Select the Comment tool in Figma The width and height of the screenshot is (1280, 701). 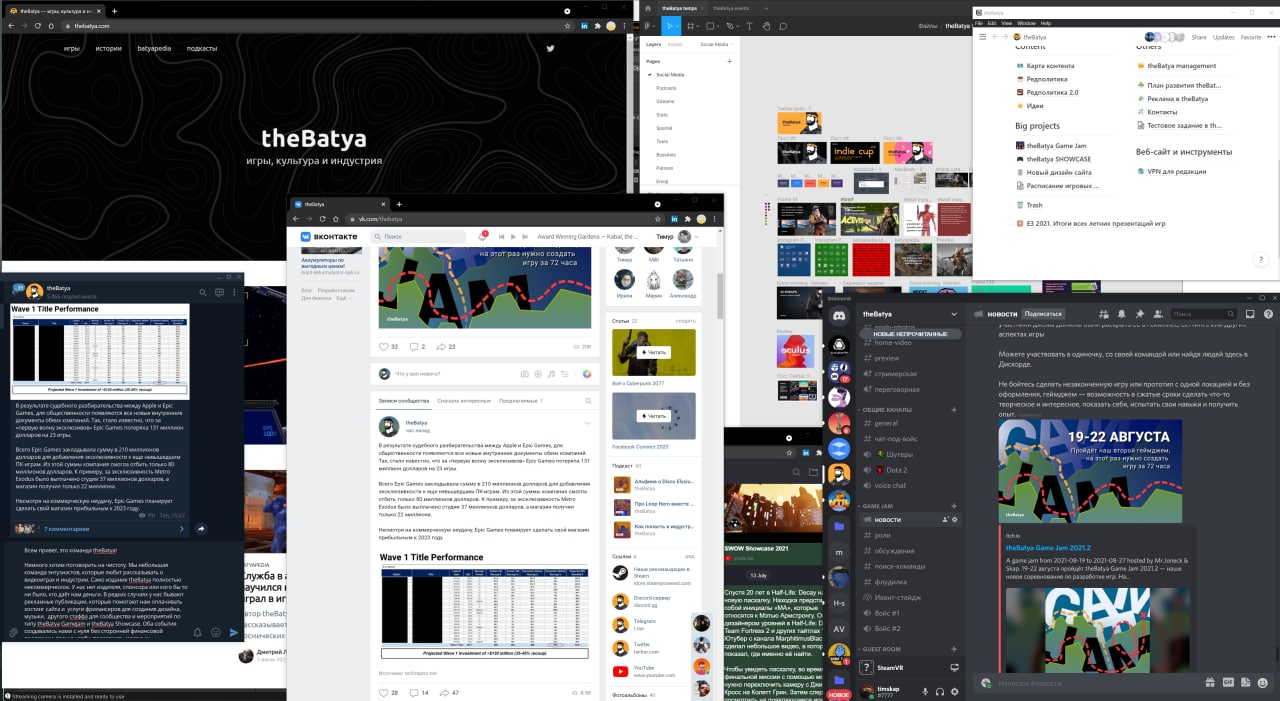(783, 26)
